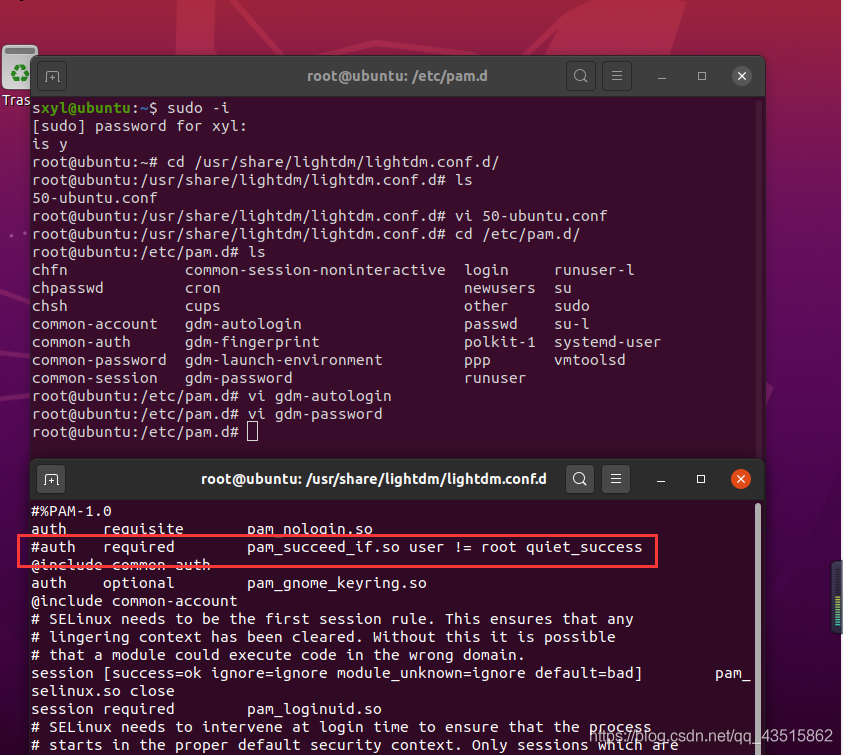The width and height of the screenshot is (843, 755).
Task: Open new tab in /etc/pam.d terminal
Action: (52, 76)
